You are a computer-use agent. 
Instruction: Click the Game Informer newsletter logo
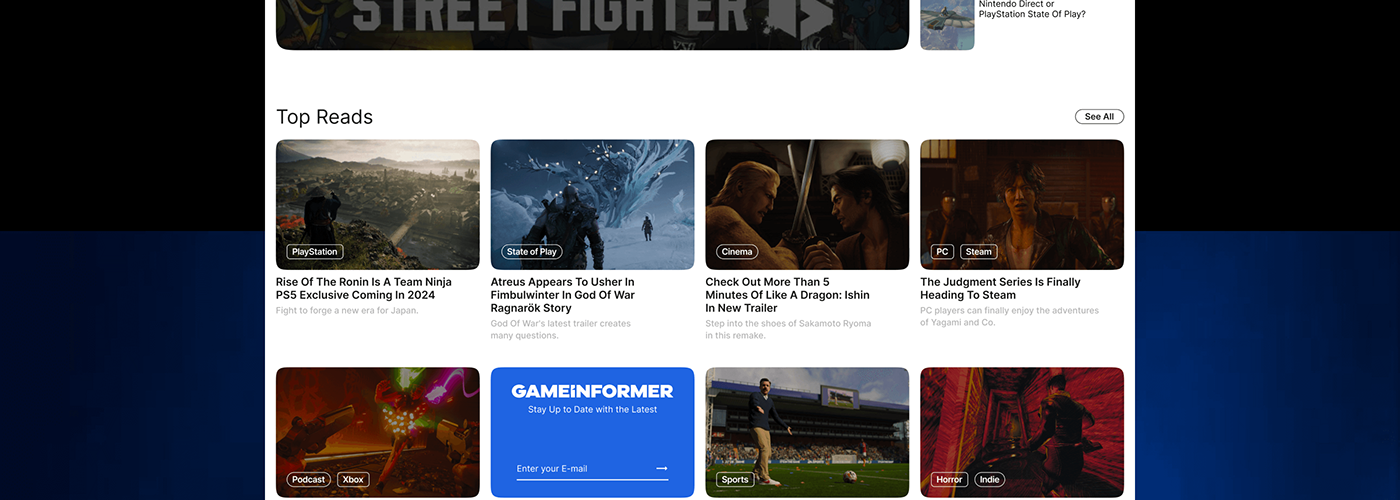tap(592, 391)
